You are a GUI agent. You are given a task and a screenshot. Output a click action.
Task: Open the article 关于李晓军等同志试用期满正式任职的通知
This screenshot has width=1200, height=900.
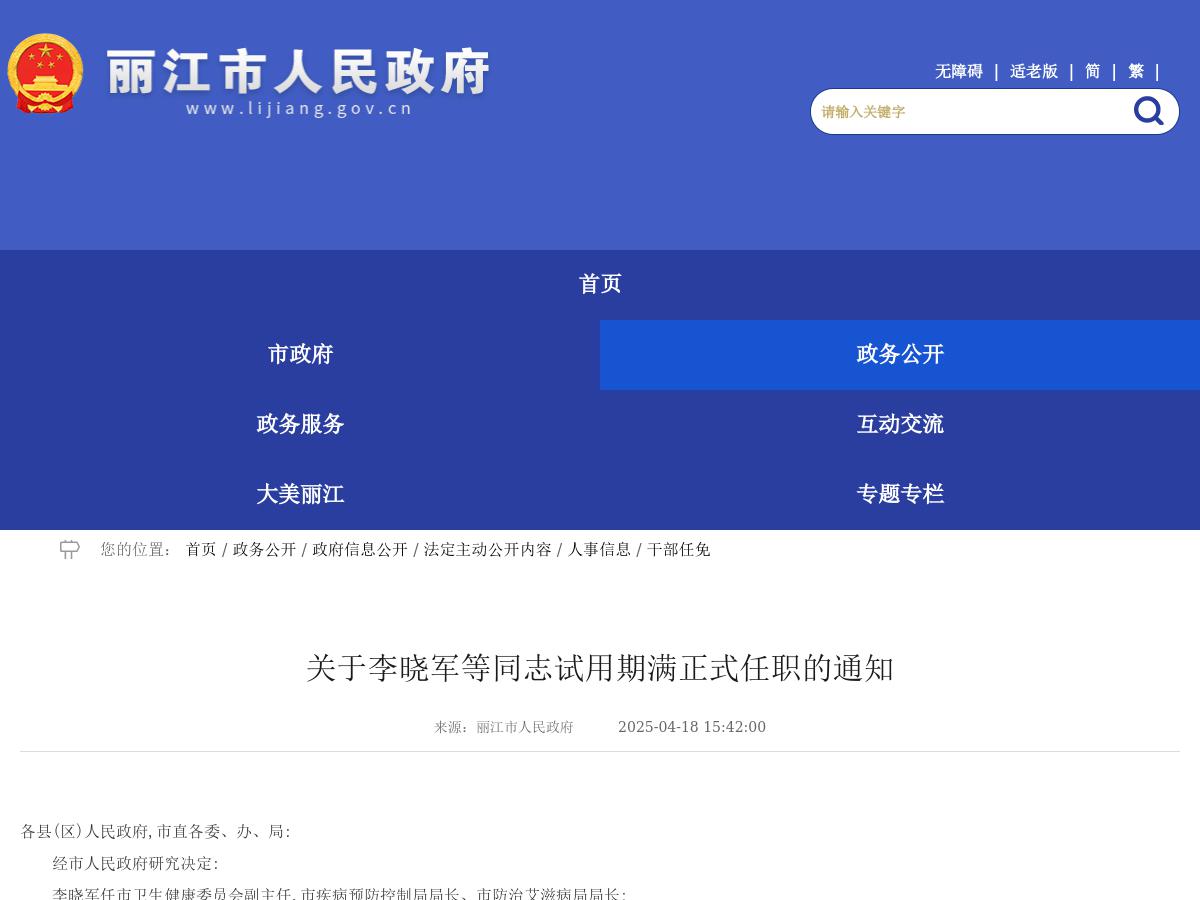tap(600, 669)
